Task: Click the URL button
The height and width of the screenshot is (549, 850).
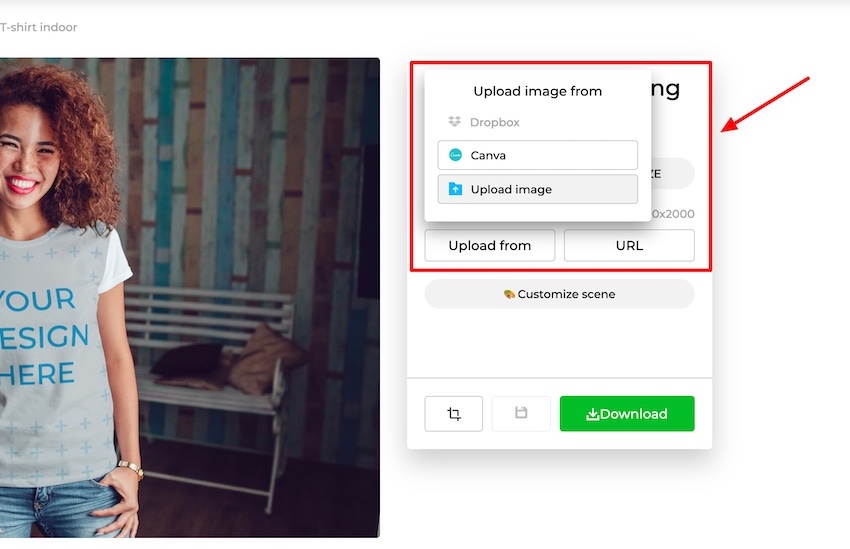Action: [629, 246]
